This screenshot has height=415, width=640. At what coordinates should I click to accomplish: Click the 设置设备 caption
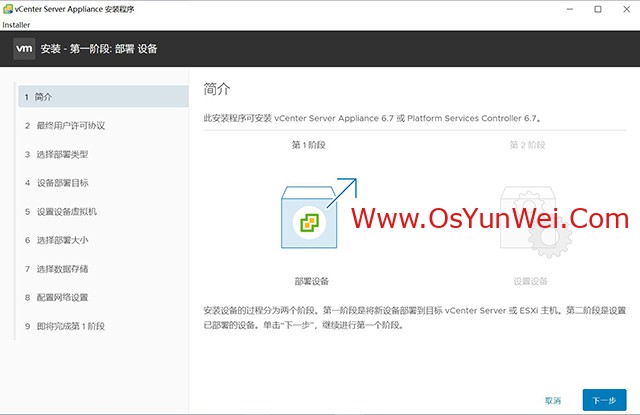point(530,281)
